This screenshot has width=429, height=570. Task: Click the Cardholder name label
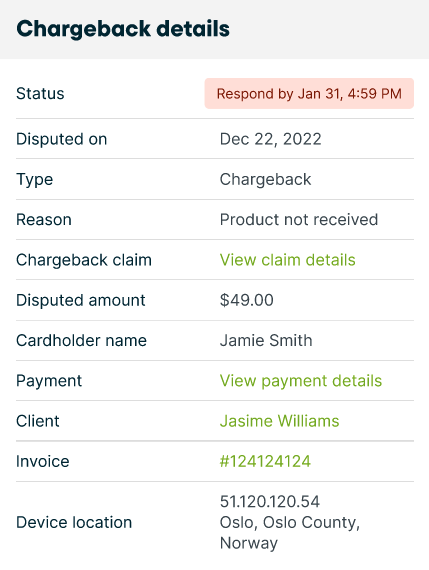[x=81, y=341]
